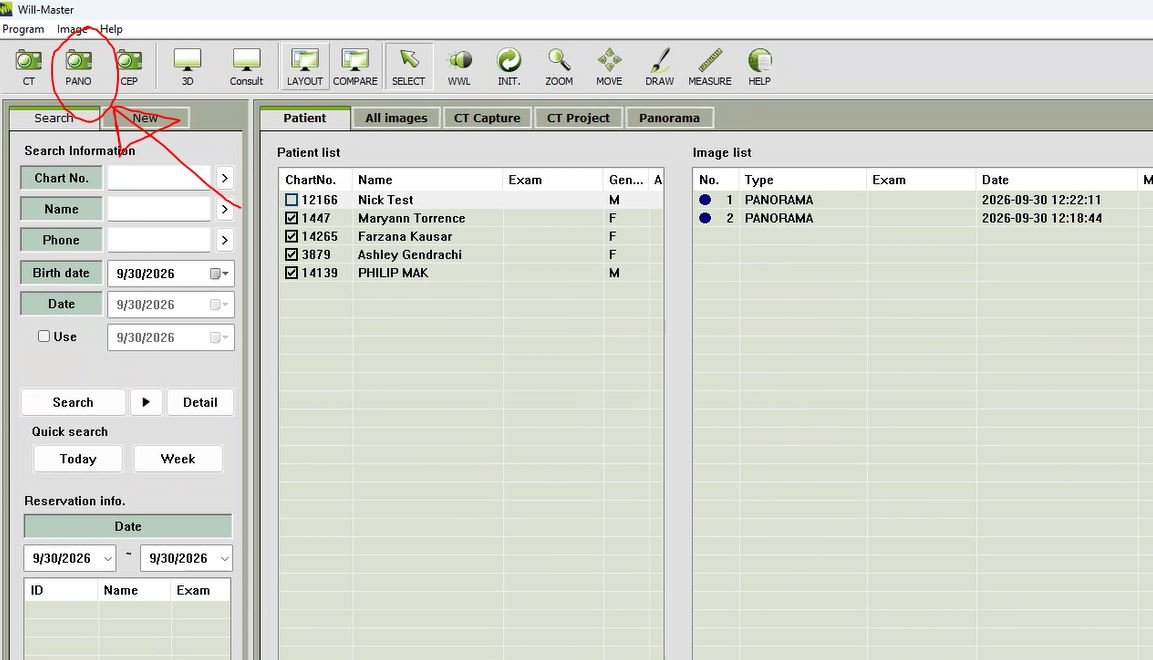Screen dimensions: 1153x660
Task: Activate the DRAW pen tool
Action: [660, 67]
